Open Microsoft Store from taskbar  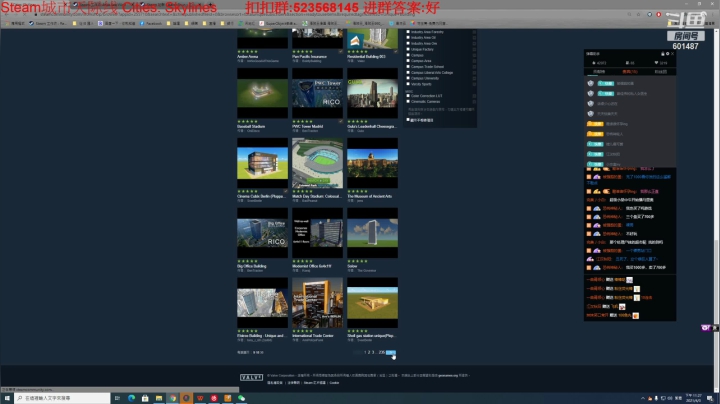pyautogui.click(x=145, y=398)
